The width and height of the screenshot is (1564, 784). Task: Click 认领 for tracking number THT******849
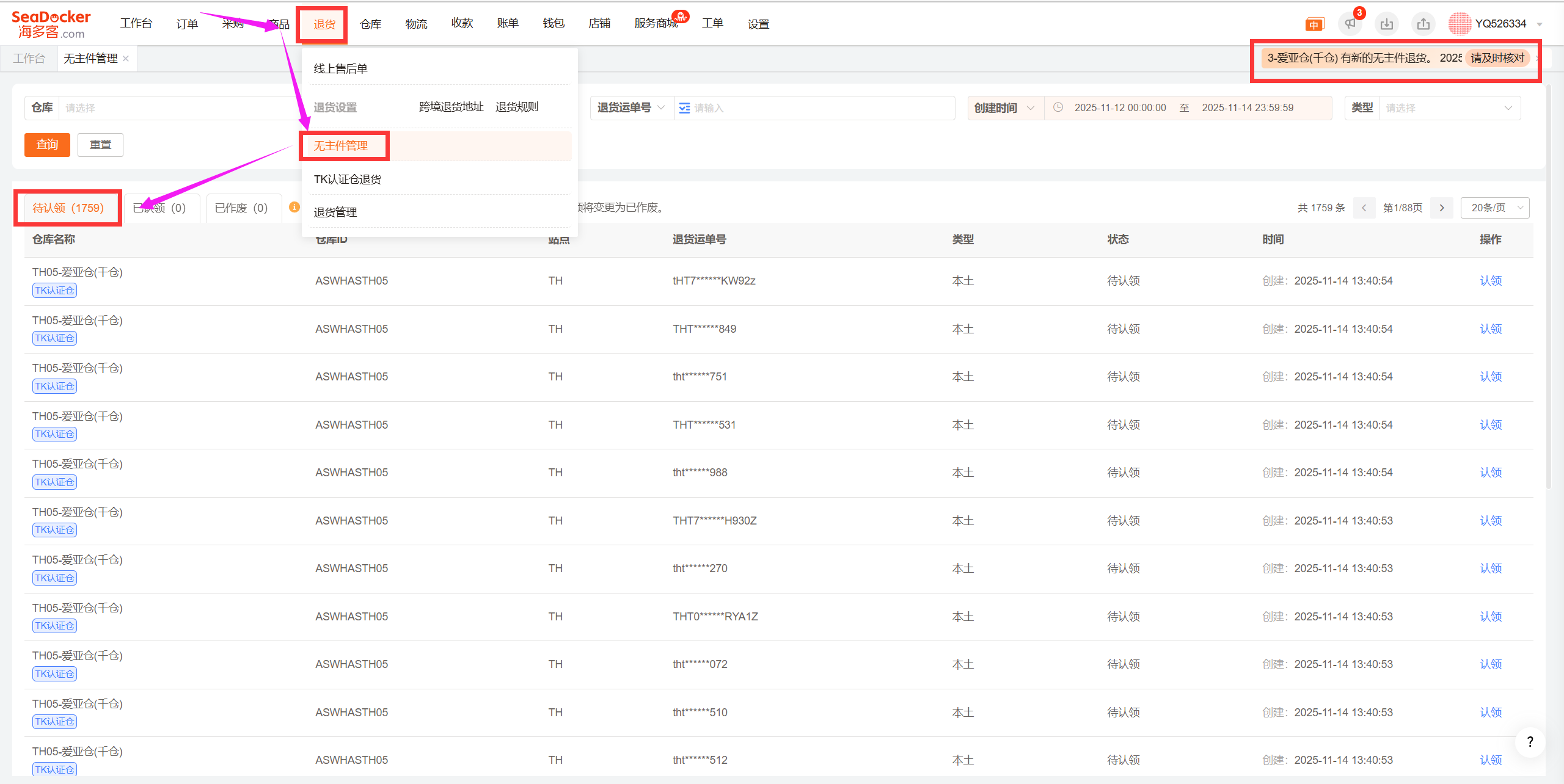tap(1490, 329)
